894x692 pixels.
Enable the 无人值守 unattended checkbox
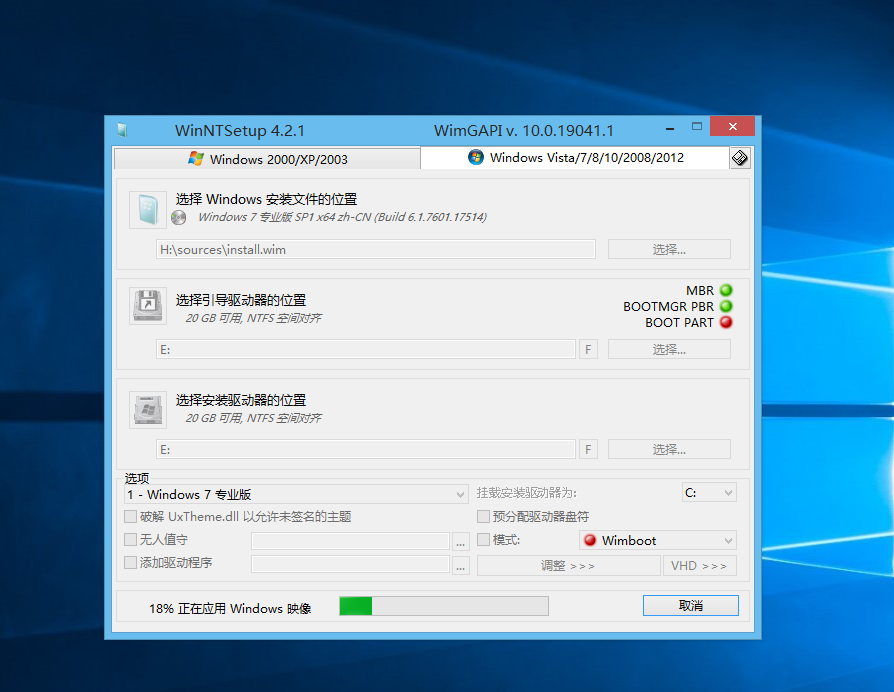coord(131,539)
